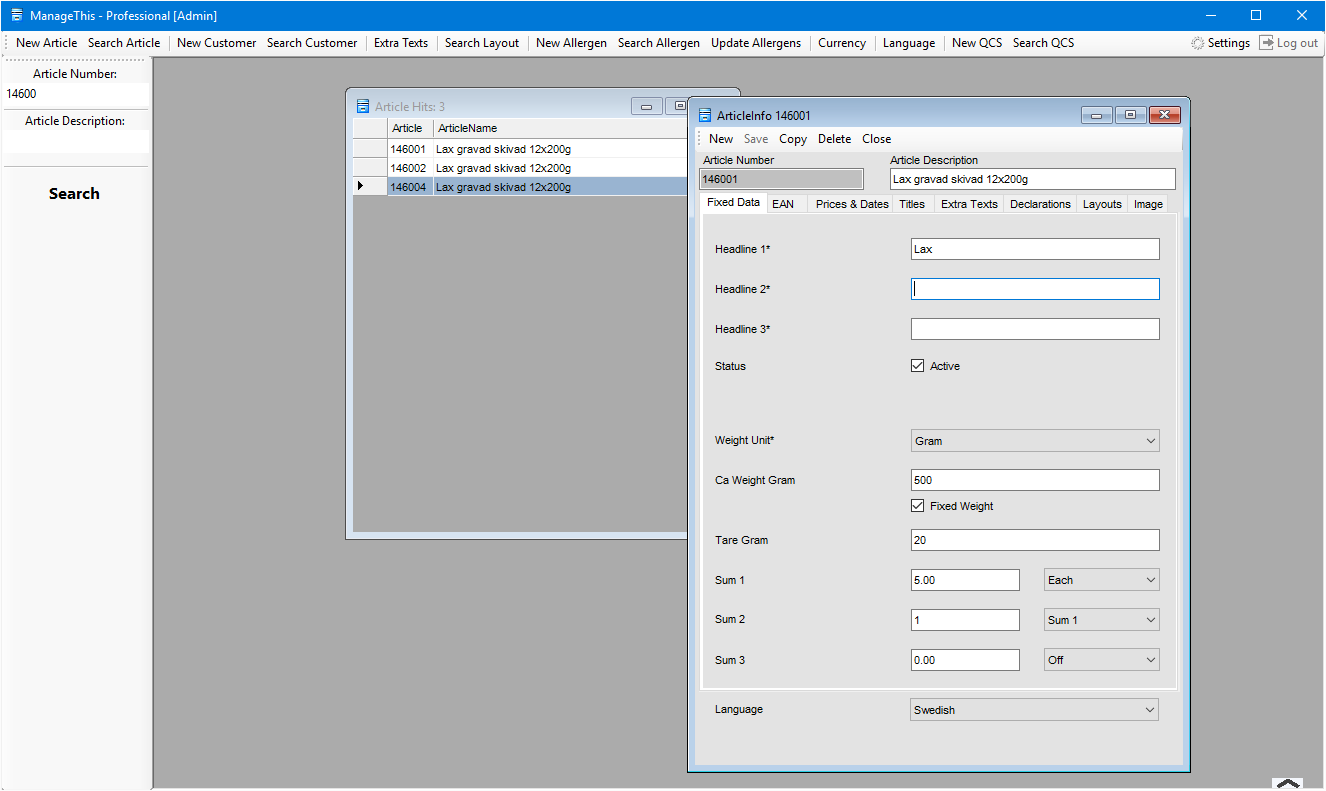1326x791 pixels.
Task: Restore the ArticleInfo window size
Action: pos(1130,115)
